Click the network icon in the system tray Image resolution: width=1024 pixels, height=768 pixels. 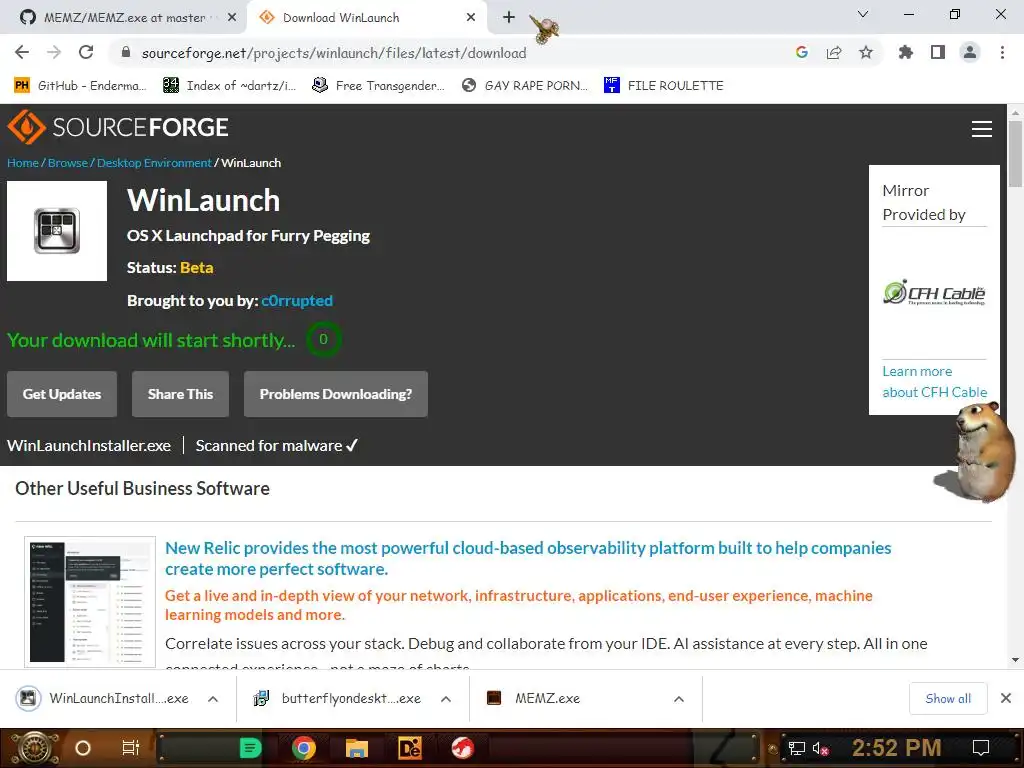pos(797,748)
